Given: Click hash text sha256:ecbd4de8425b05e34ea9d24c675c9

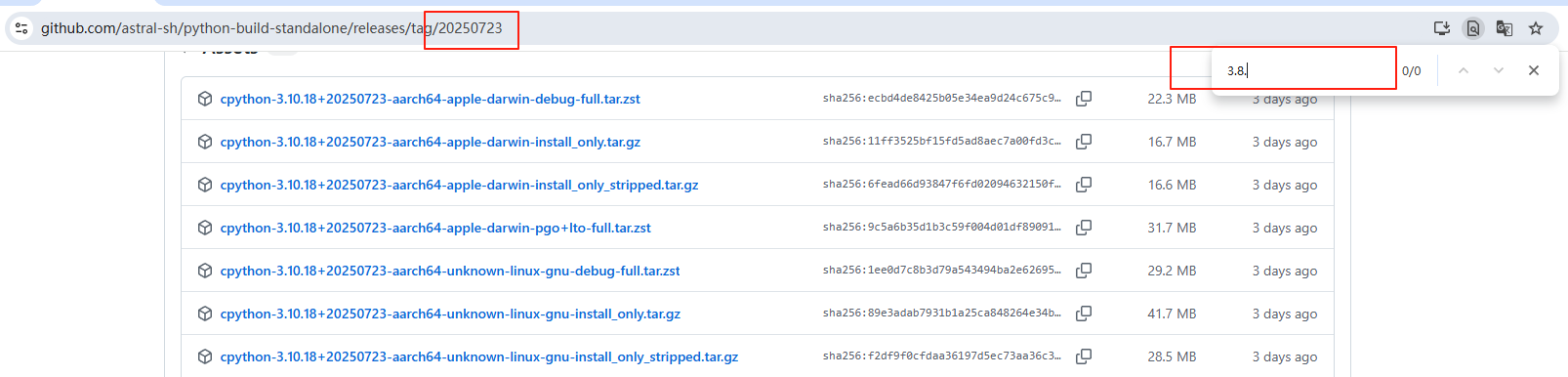Looking at the screenshot, I should [x=942, y=98].
